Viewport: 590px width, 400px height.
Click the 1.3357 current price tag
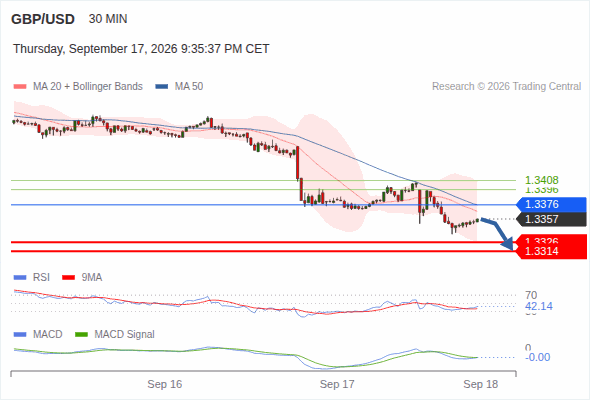pyautogui.click(x=551, y=219)
